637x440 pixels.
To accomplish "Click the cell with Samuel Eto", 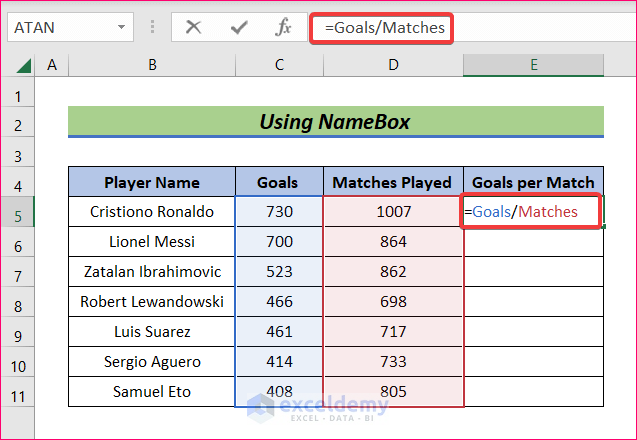I will (151, 392).
